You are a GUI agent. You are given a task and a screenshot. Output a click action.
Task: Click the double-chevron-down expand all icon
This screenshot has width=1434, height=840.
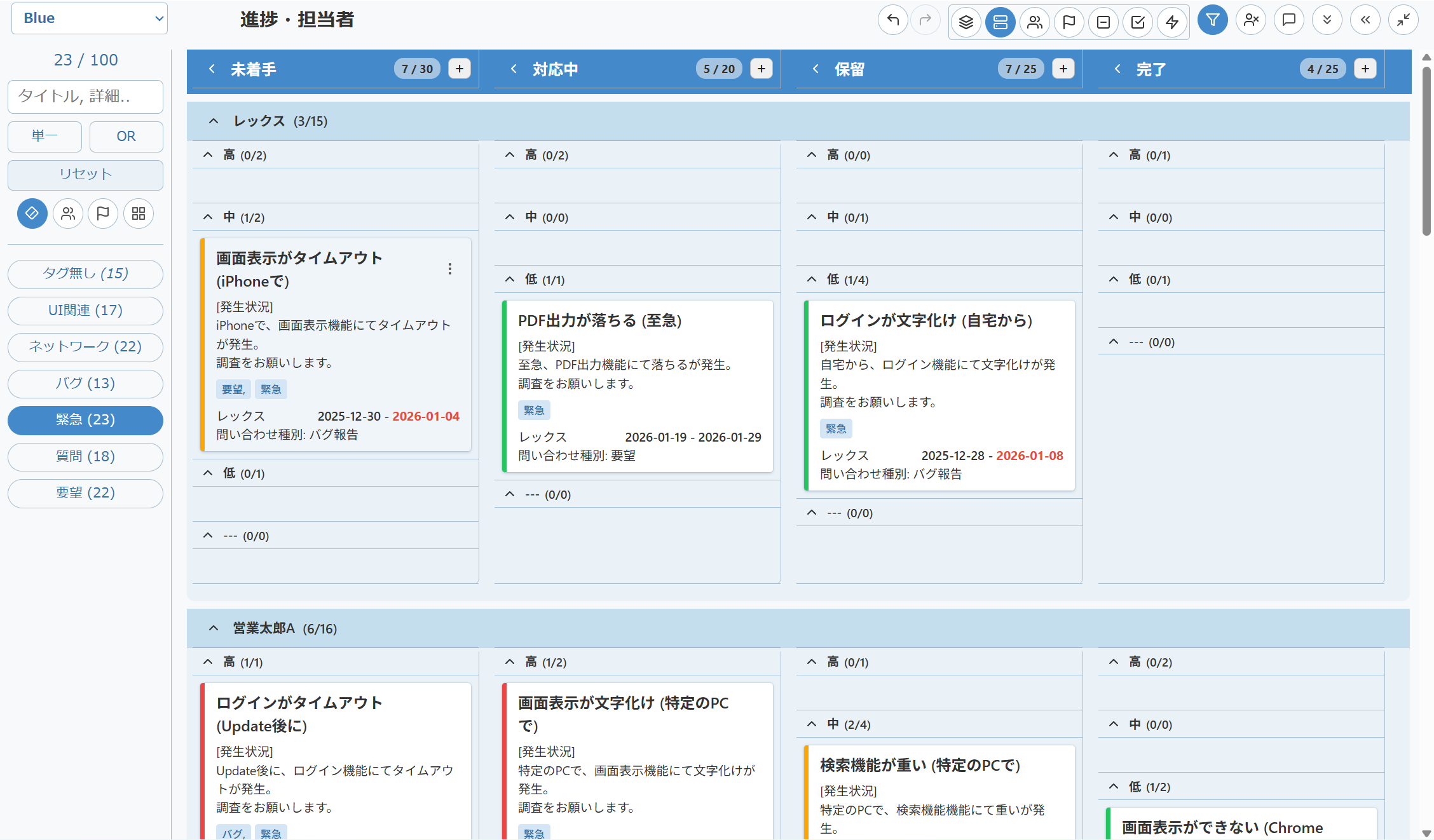point(1327,20)
